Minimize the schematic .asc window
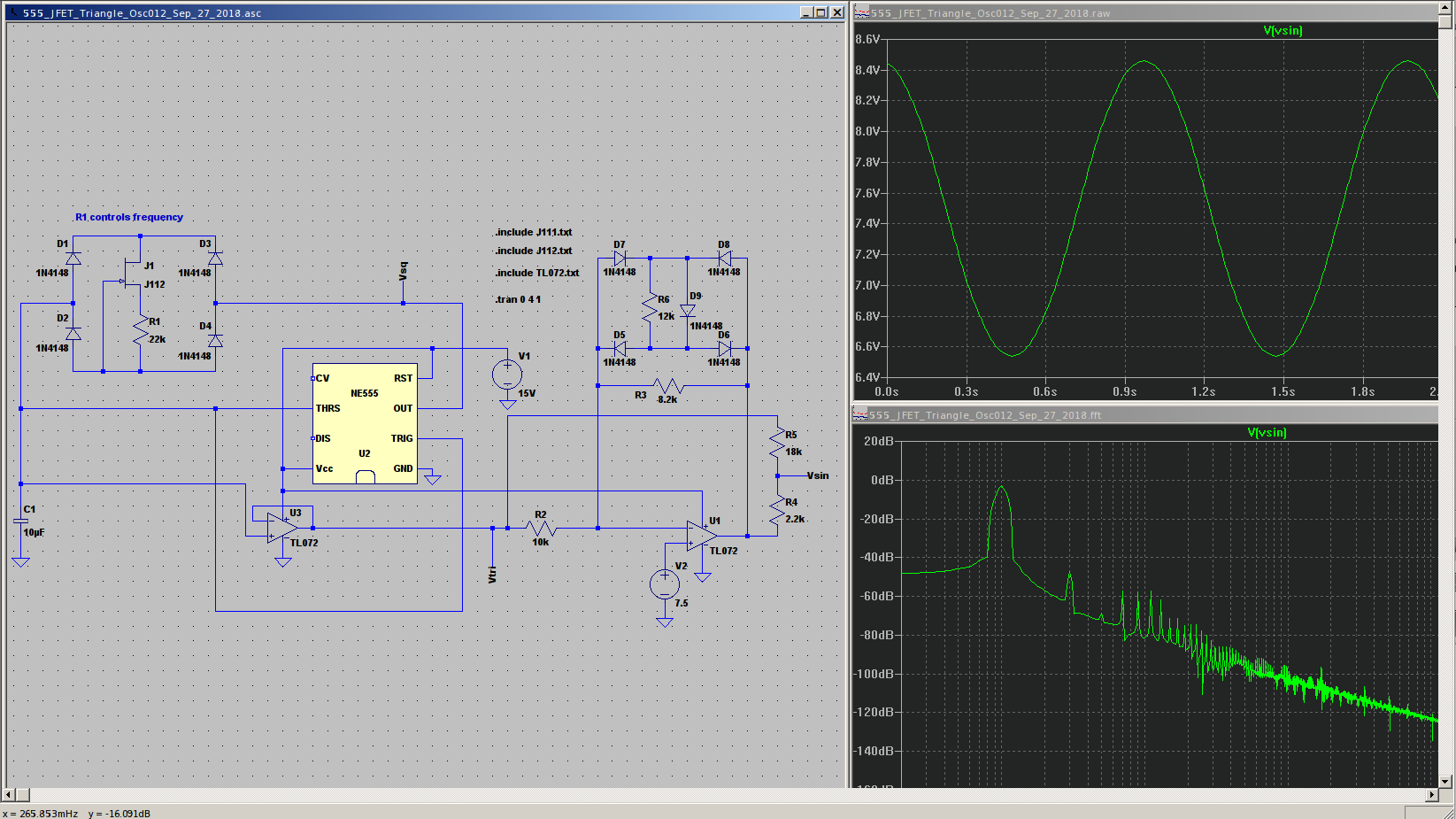This screenshot has height=819, width=1456. click(806, 12)
